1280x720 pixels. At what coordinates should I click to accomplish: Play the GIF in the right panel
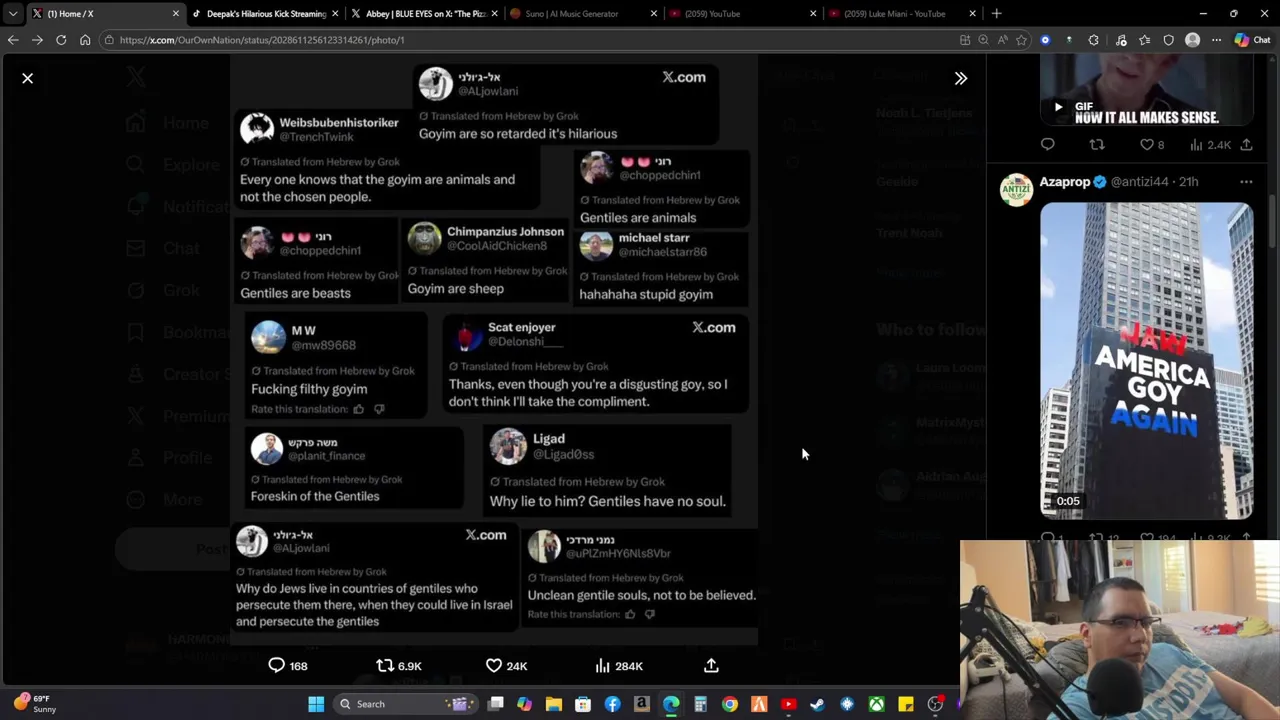tap(1058, 107)
